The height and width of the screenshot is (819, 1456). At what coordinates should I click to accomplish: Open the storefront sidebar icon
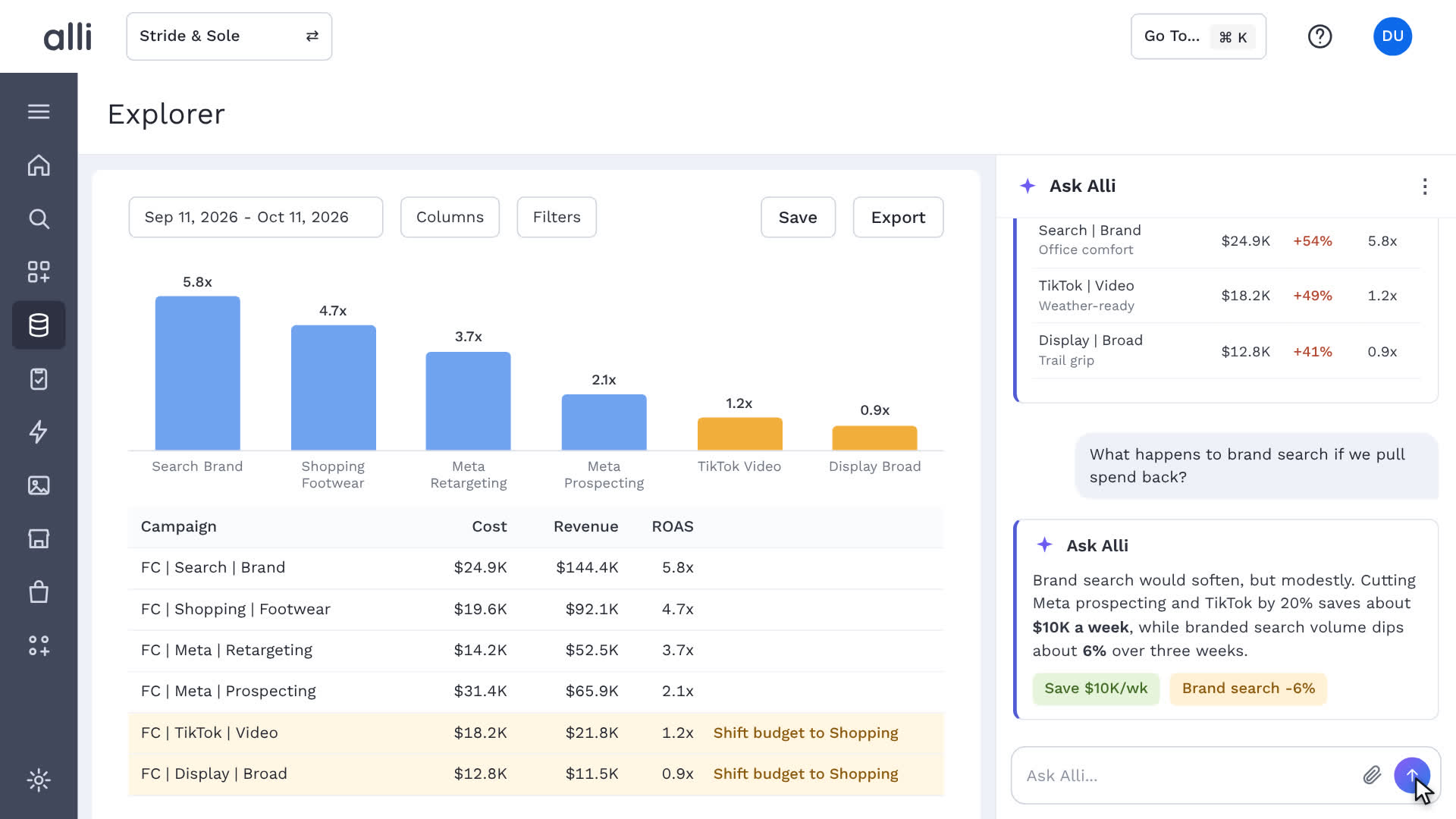point(39,538)
